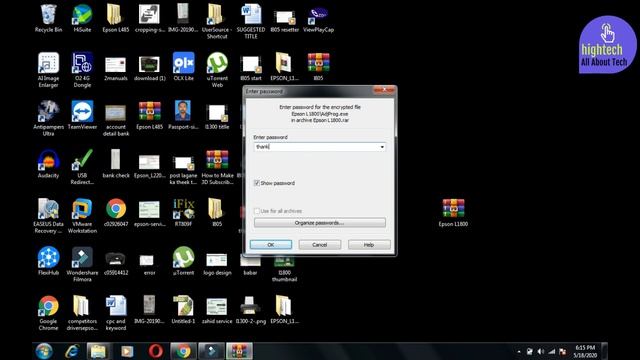Select the Google Chrome desktop shortcut
640x360 pixels.
[x=48, y=312]
